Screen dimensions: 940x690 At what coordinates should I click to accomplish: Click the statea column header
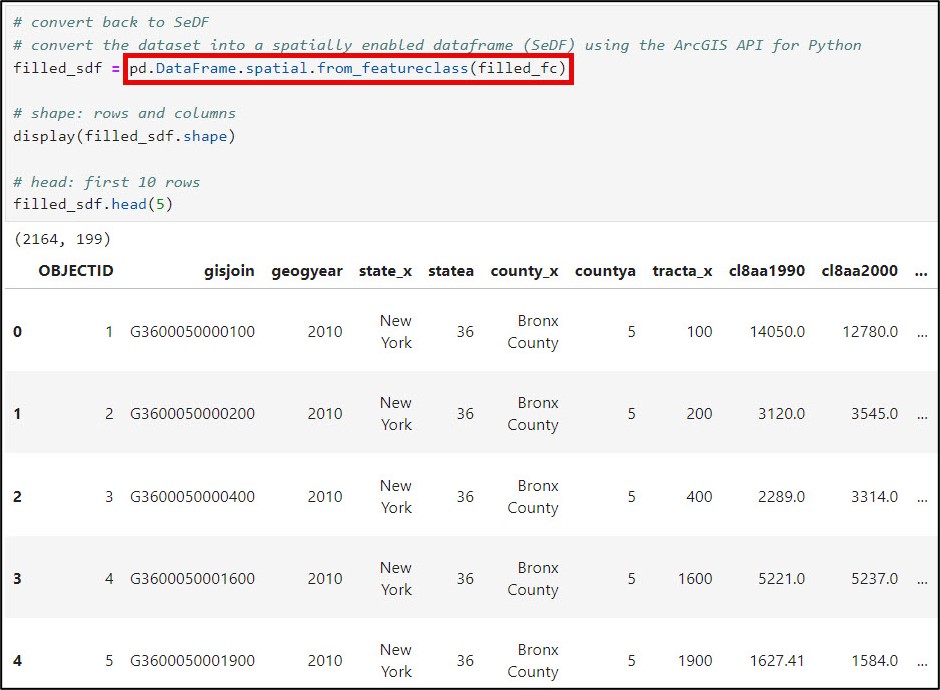point(451,271)
